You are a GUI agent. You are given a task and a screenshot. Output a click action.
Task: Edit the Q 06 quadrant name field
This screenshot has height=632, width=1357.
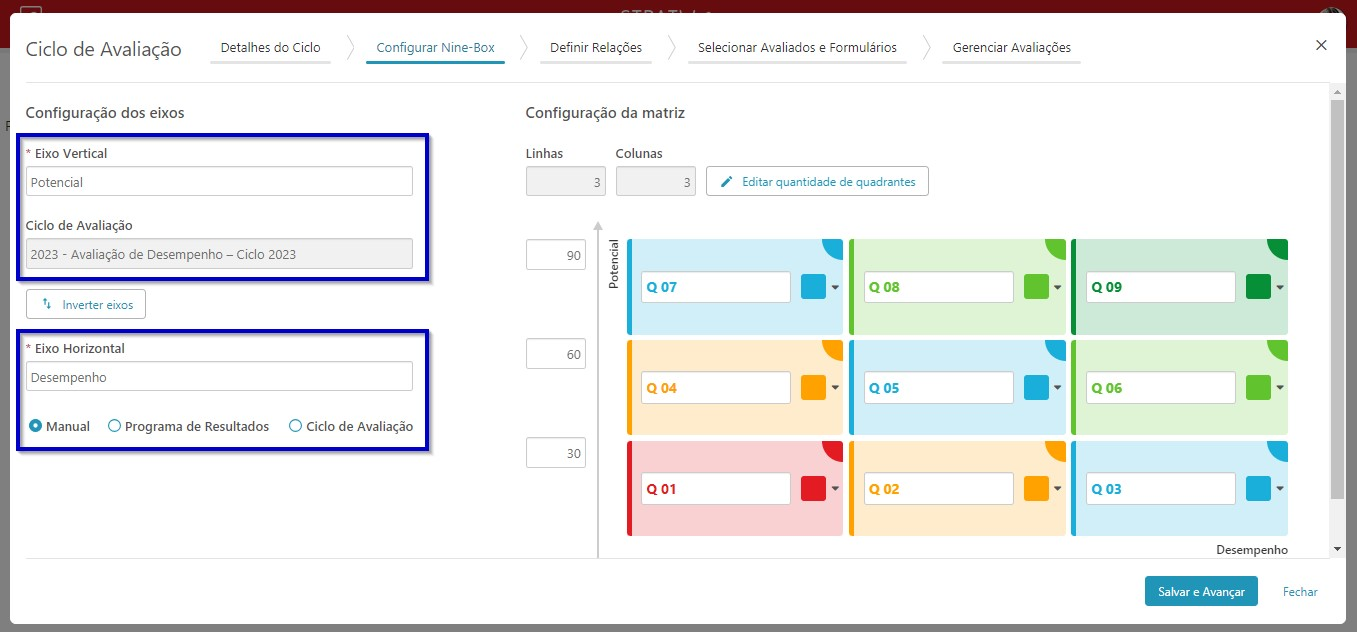[x=1160, y=388]
